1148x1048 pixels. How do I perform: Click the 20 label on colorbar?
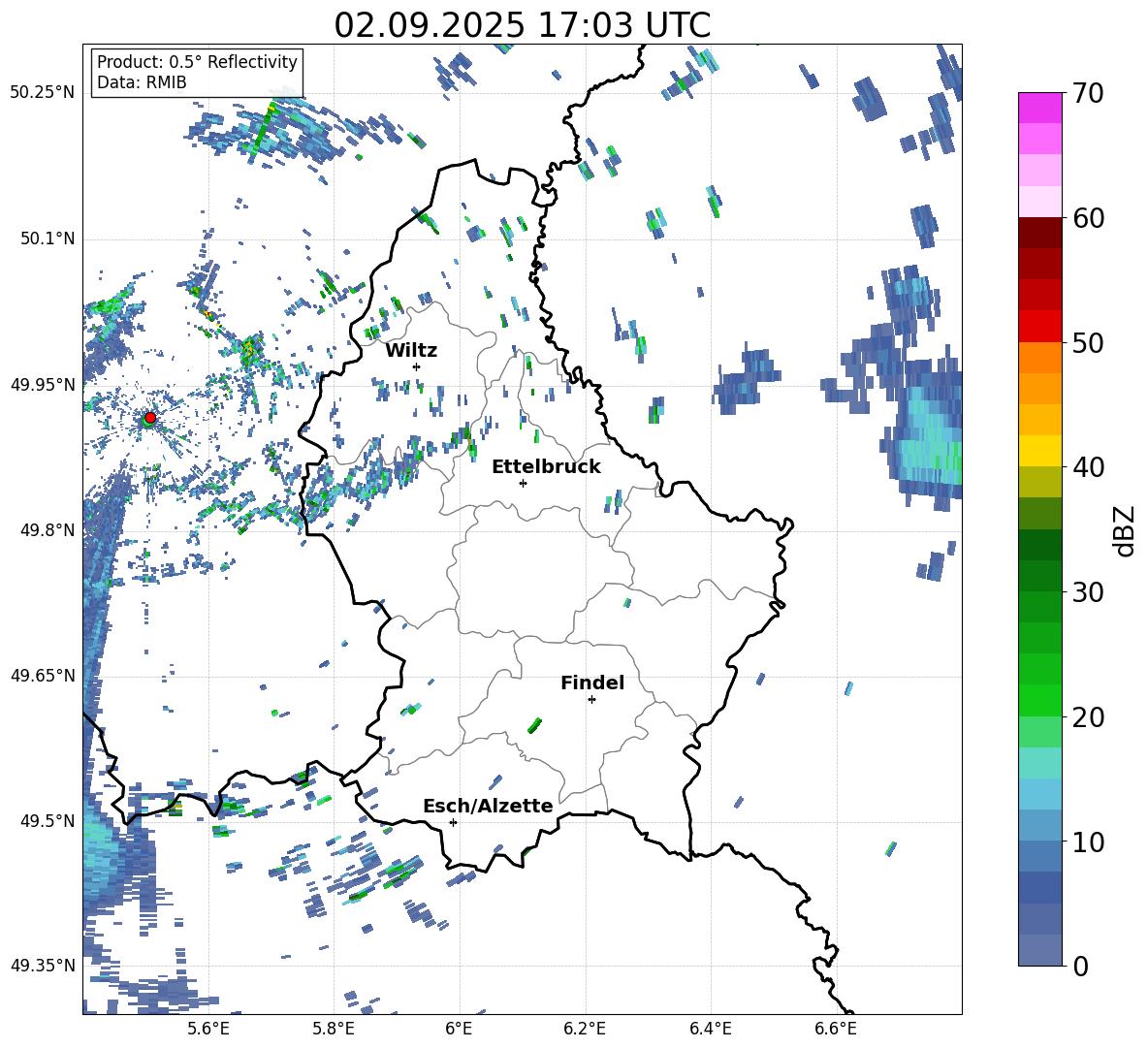tap(1087, 716)
